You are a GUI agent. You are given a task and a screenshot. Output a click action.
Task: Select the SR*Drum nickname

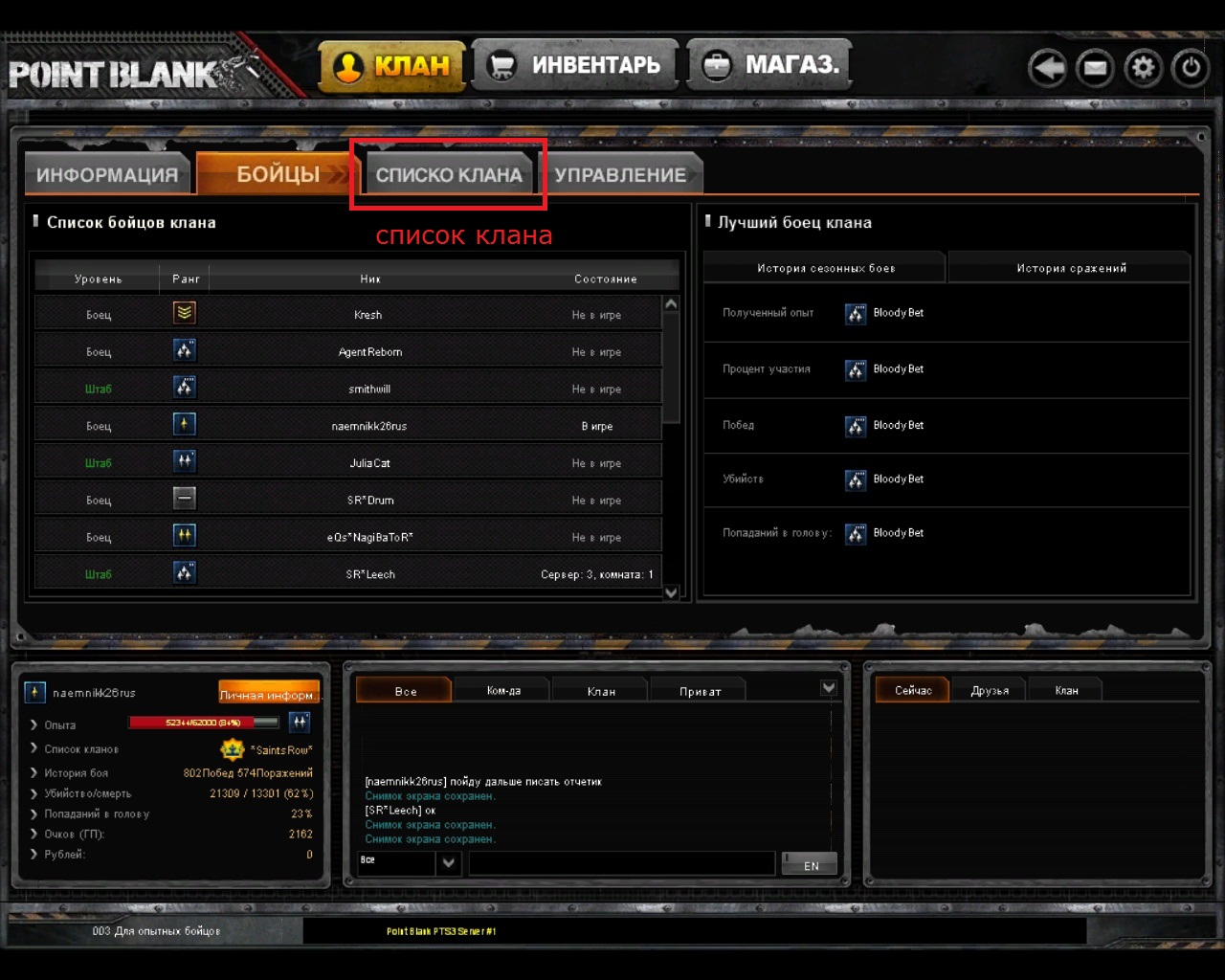(x=369, y=501)
